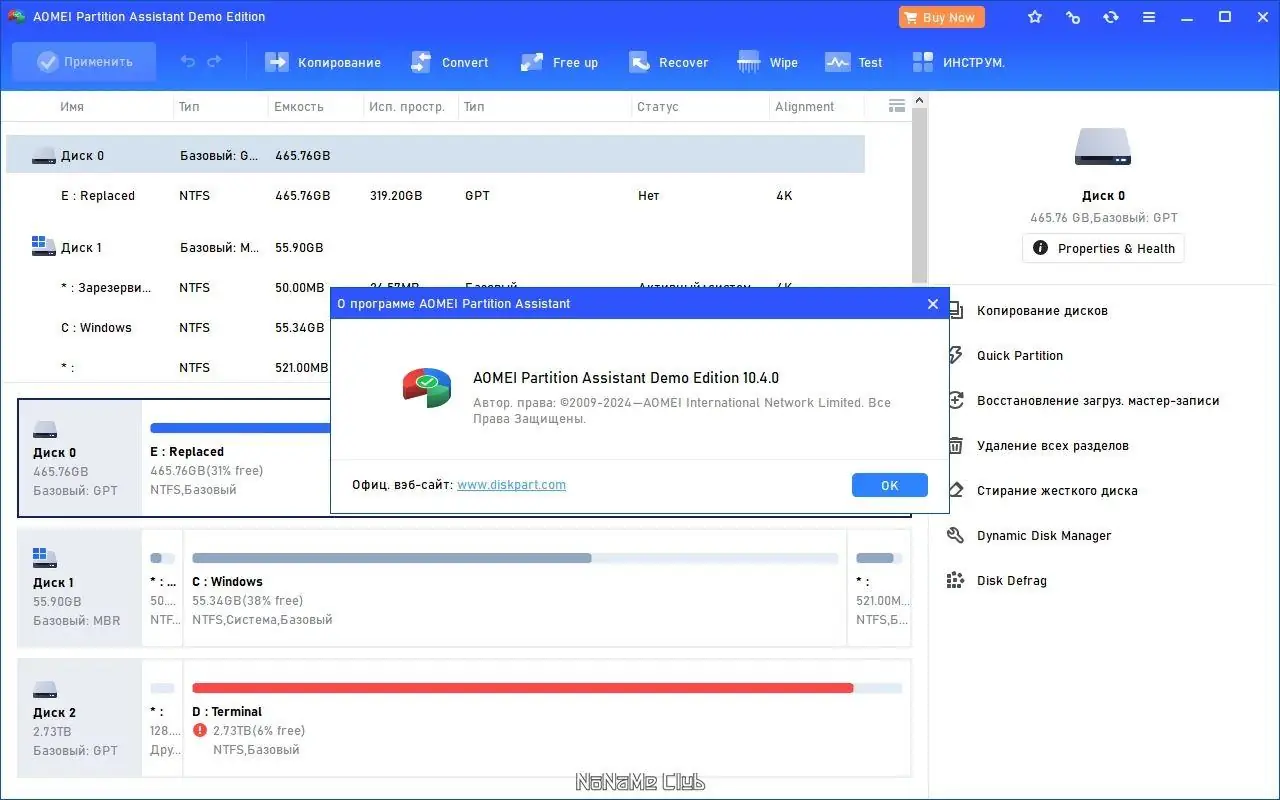Close the About AOMEI Partition Assistant dialog

933,304
